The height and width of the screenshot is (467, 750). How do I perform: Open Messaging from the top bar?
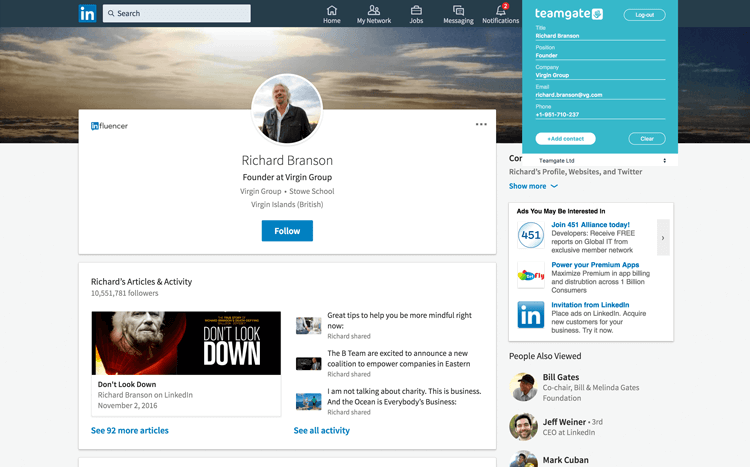458,14
